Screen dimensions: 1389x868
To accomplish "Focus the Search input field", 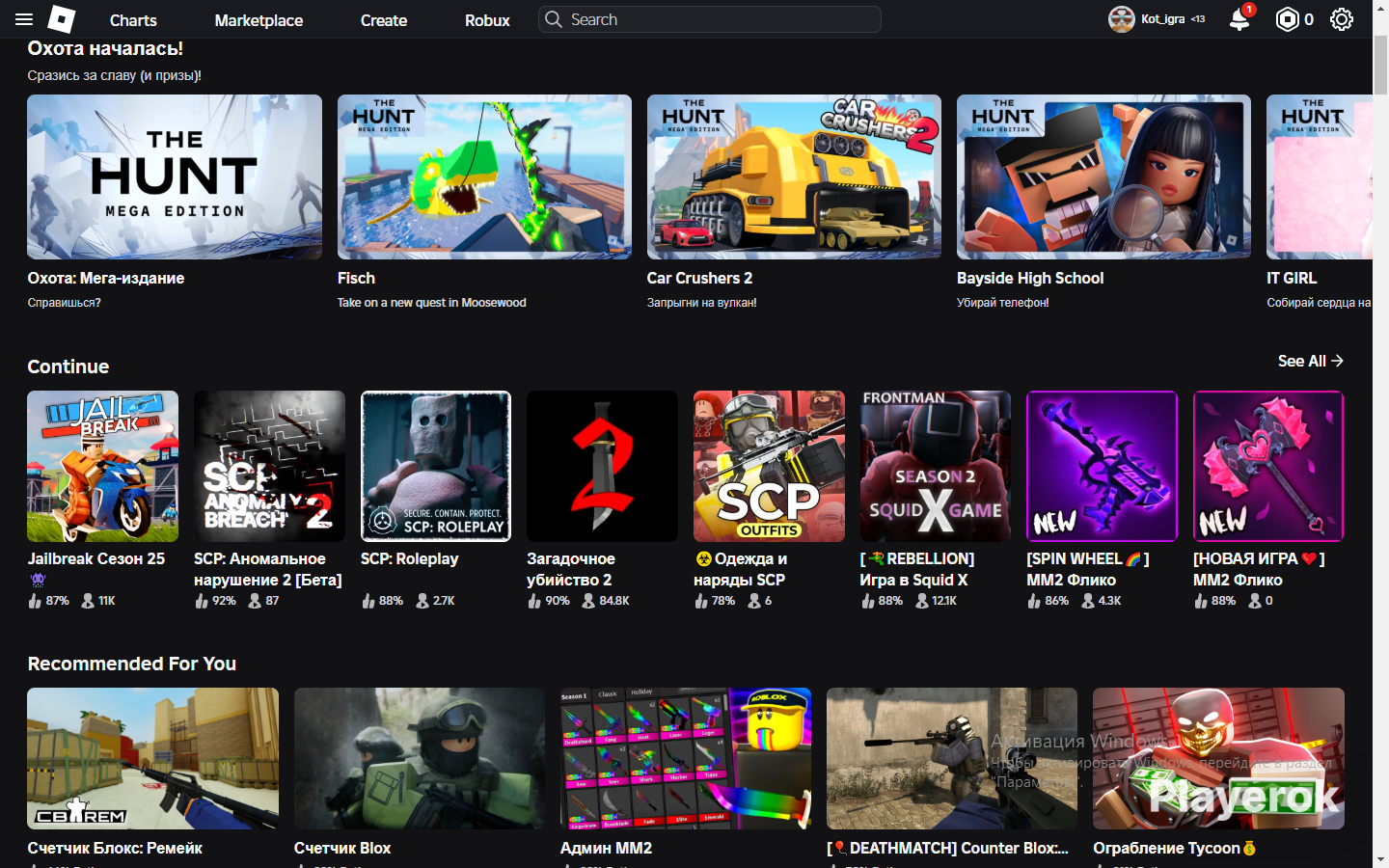I will coord(710,19).
